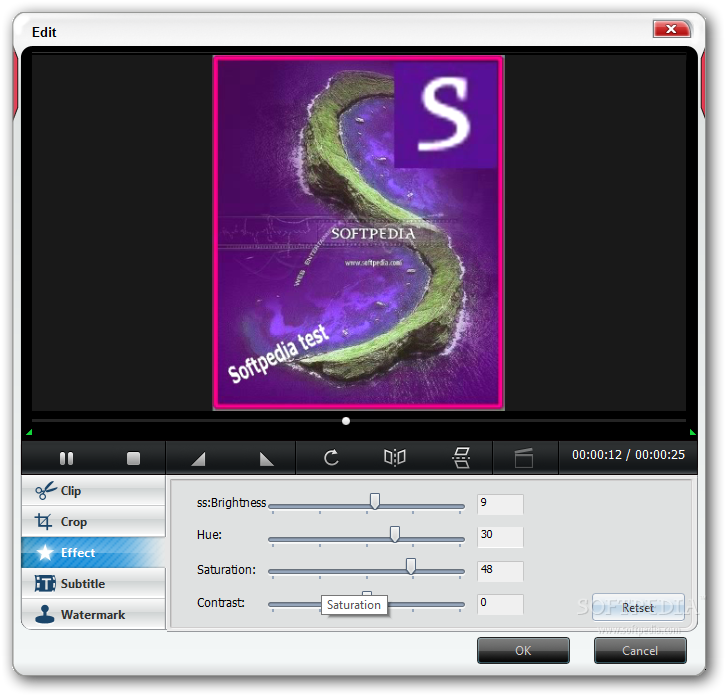Click the video preview image
This screenshot has width=726, height=696.
click(x=358, y=232)
